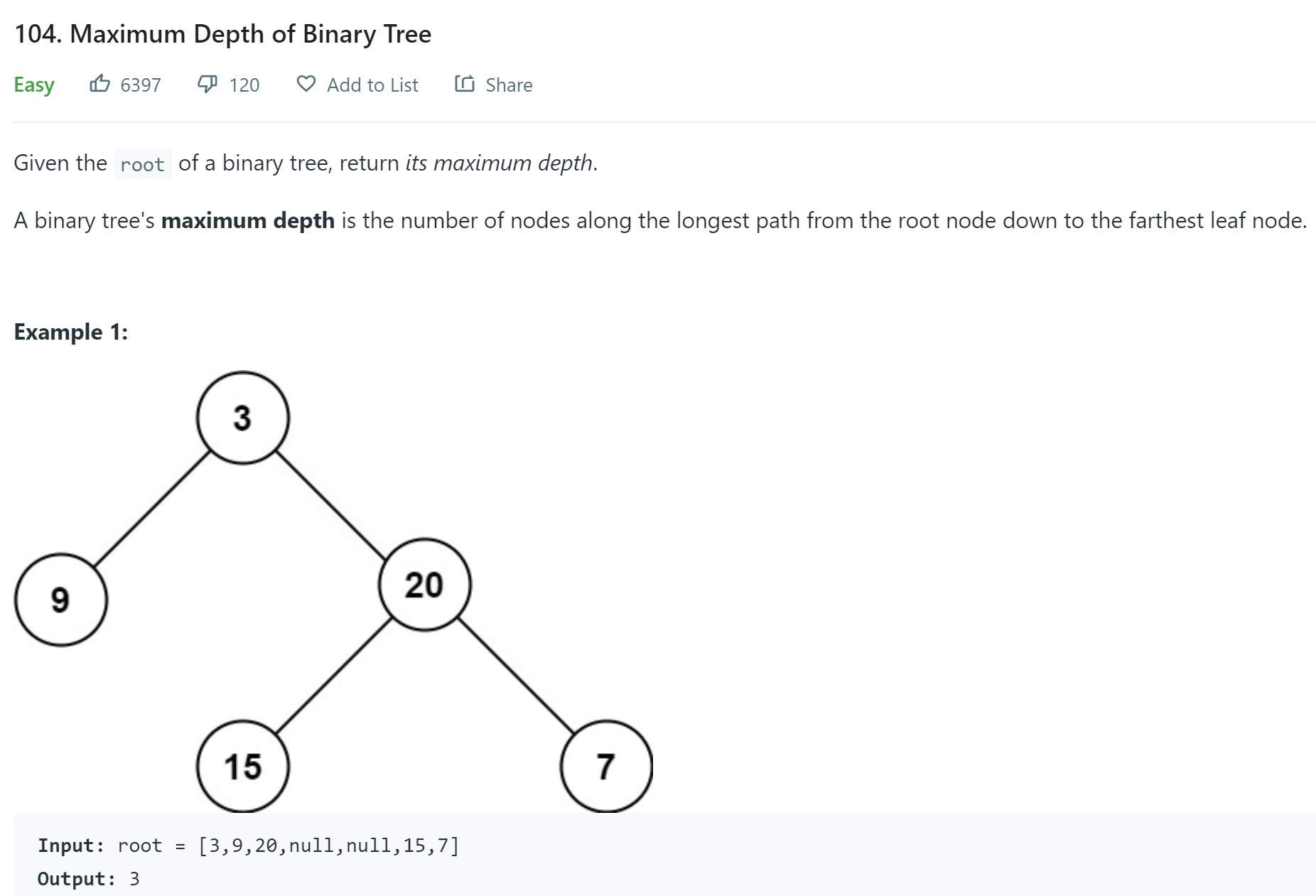Select tree node 20
1316x896 pixels.
(425, 585)
